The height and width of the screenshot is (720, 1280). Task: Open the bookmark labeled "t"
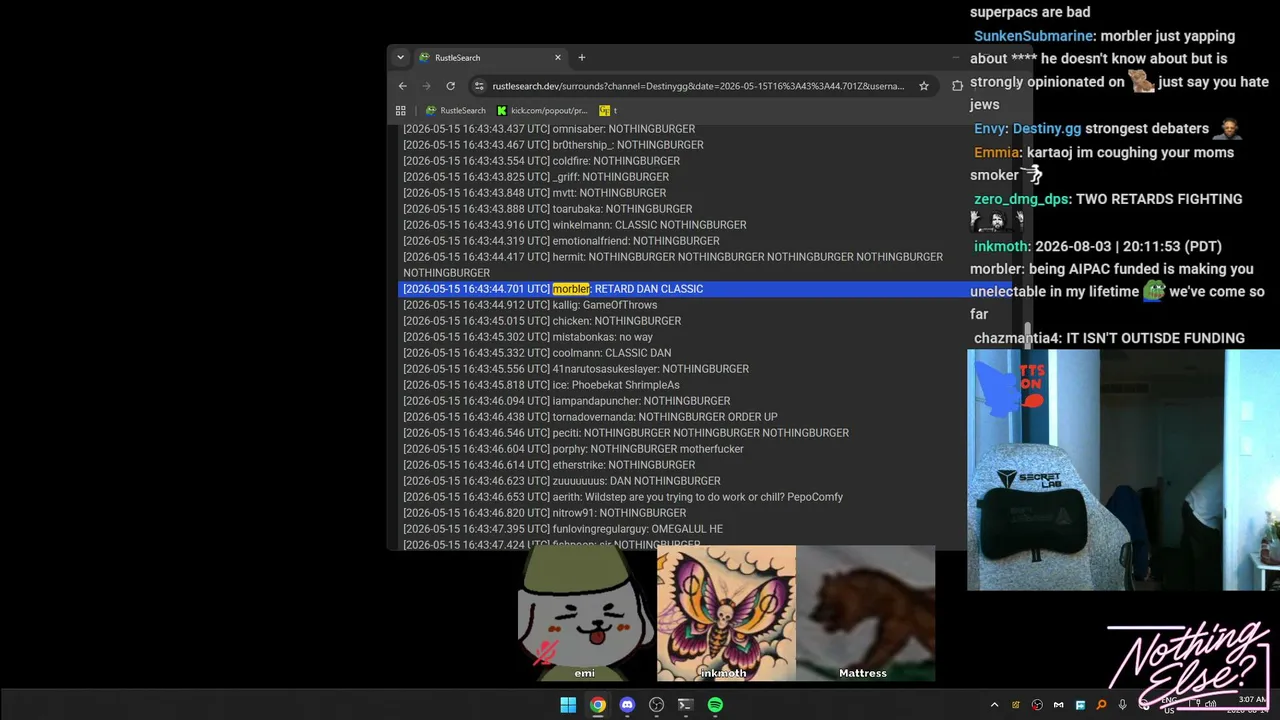point(608,111)
